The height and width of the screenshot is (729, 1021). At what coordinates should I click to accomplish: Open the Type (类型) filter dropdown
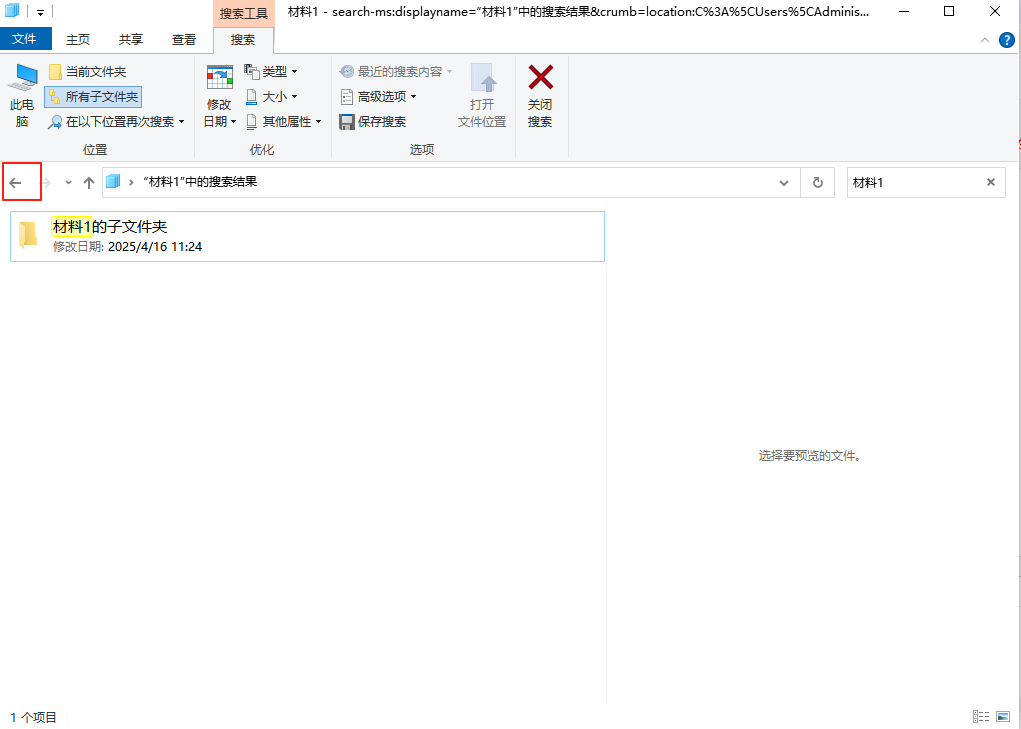(272, 72)
